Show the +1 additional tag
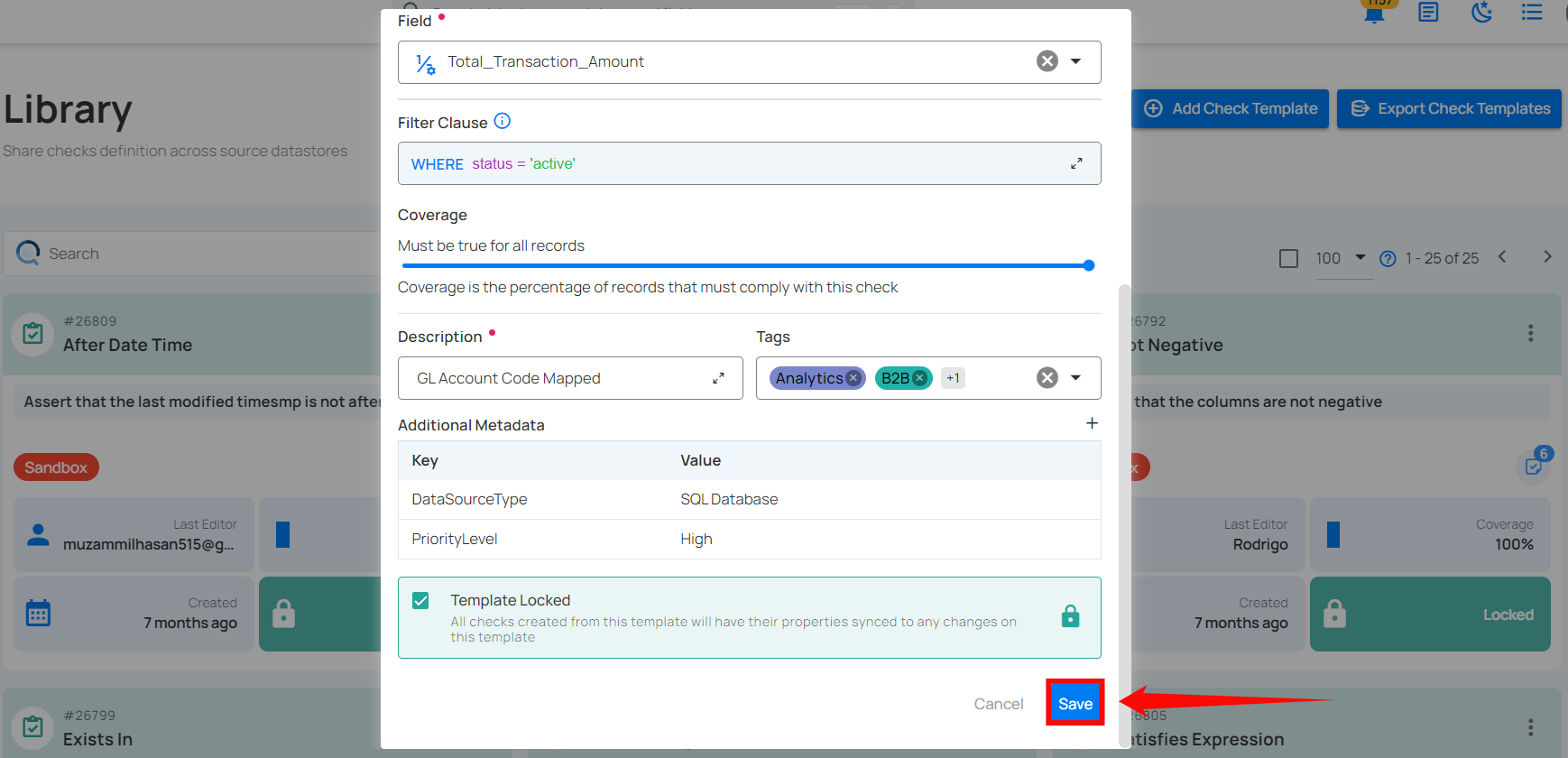This screenshot has width=1568, height=758. 953,378
